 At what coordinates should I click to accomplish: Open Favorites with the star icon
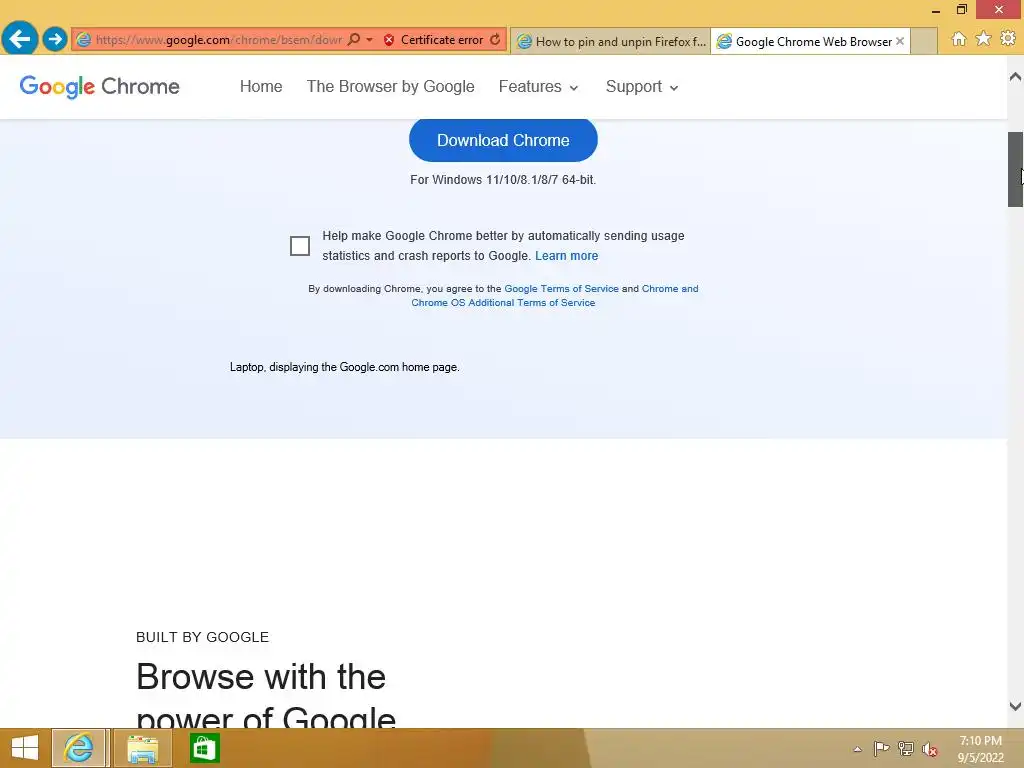pos(984,39)
